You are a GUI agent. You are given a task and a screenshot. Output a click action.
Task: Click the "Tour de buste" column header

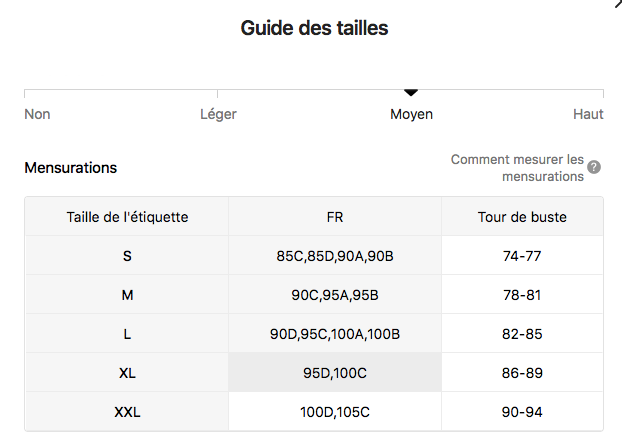[x=522, y=216]
